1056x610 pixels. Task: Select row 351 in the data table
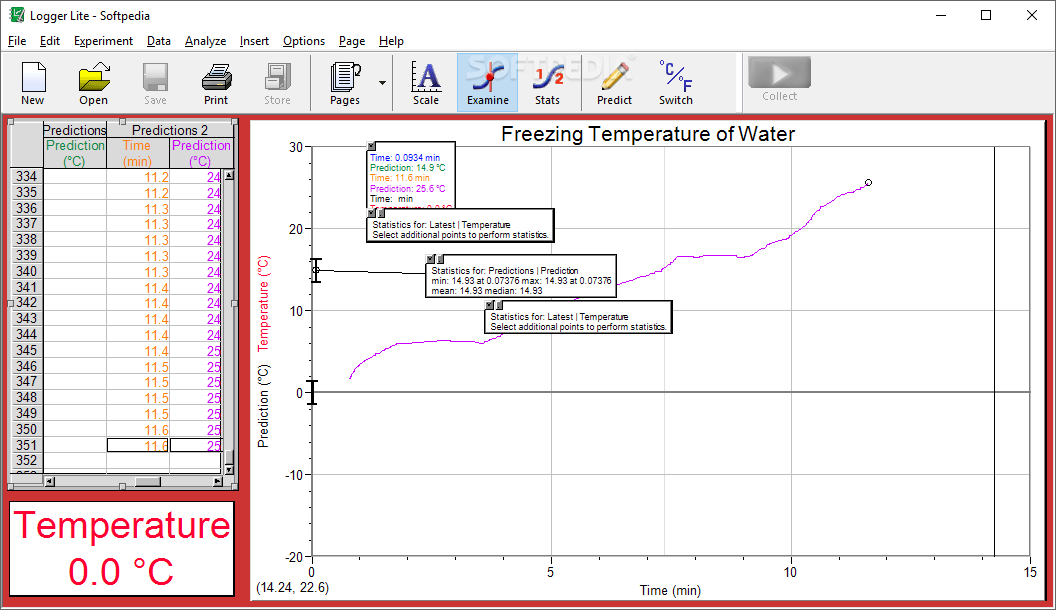coord(25,445)
